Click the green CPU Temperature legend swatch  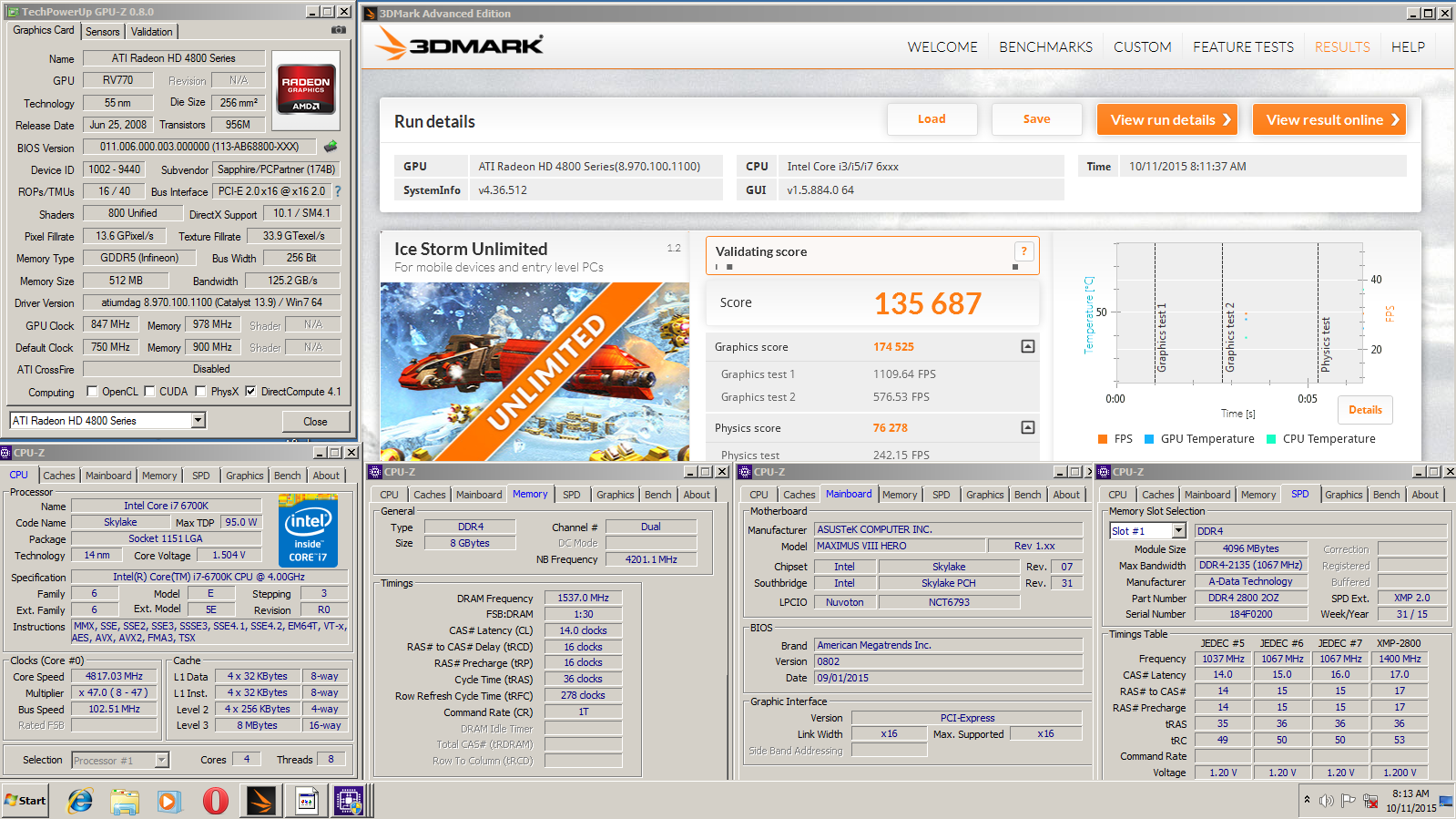(x=1271, y=439)
